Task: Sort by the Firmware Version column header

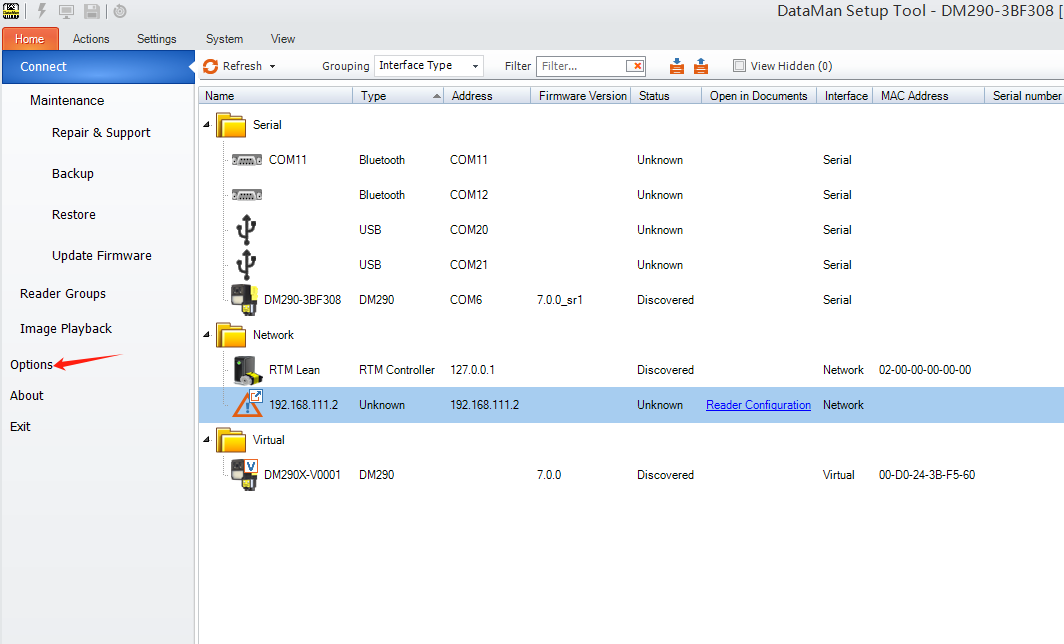Action: pyautogui.click(x=582, y=96)
